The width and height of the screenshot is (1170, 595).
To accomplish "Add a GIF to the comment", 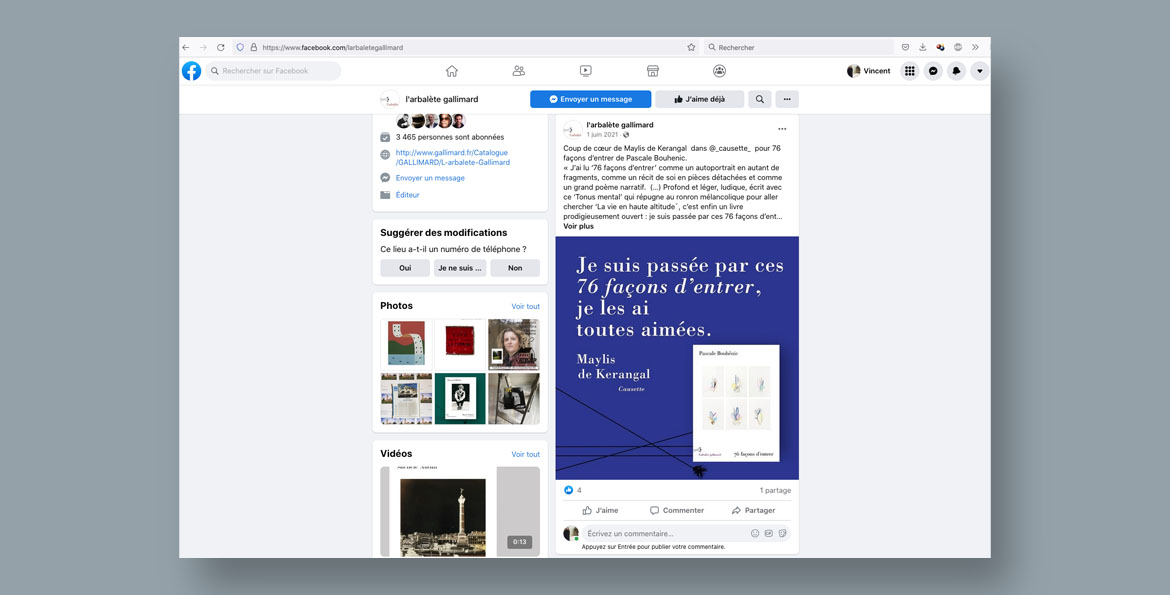I will click(769, 533).
